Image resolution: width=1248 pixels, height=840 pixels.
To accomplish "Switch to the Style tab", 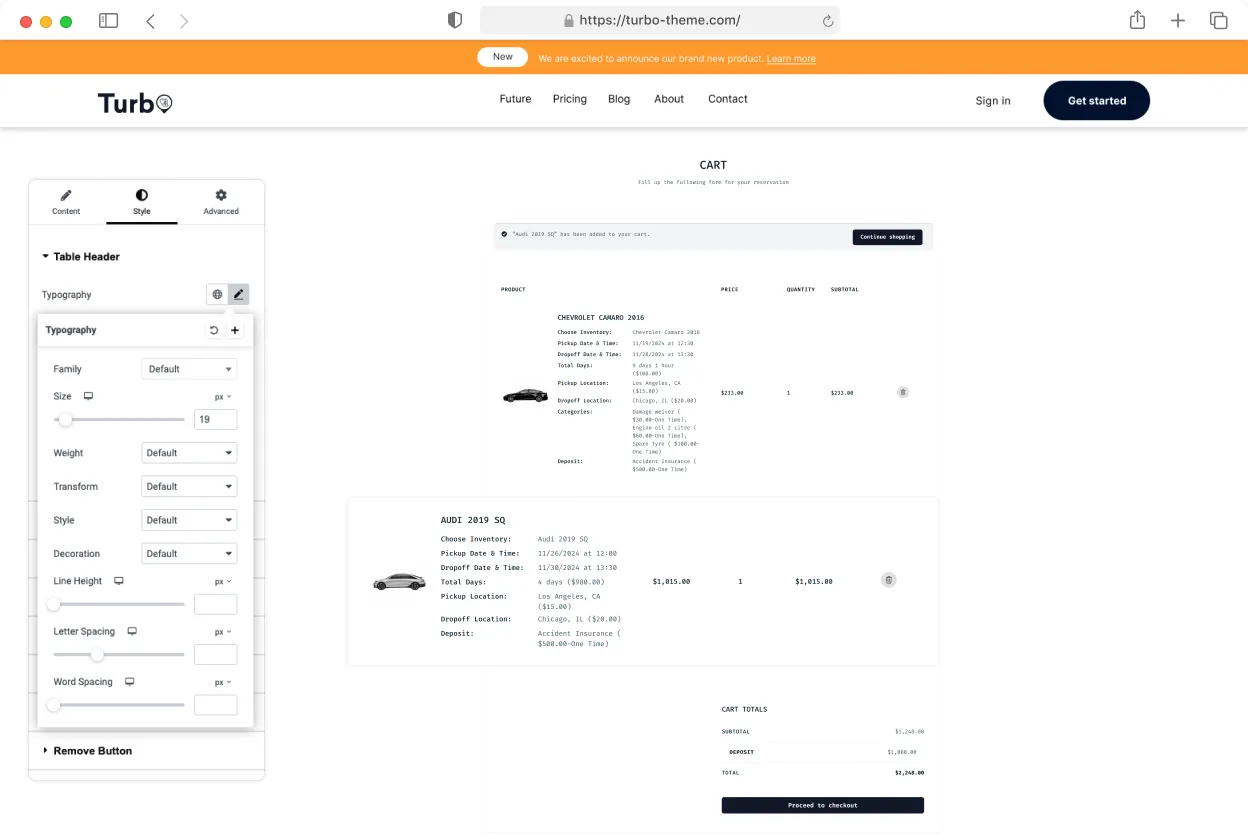I will [141, 202].
